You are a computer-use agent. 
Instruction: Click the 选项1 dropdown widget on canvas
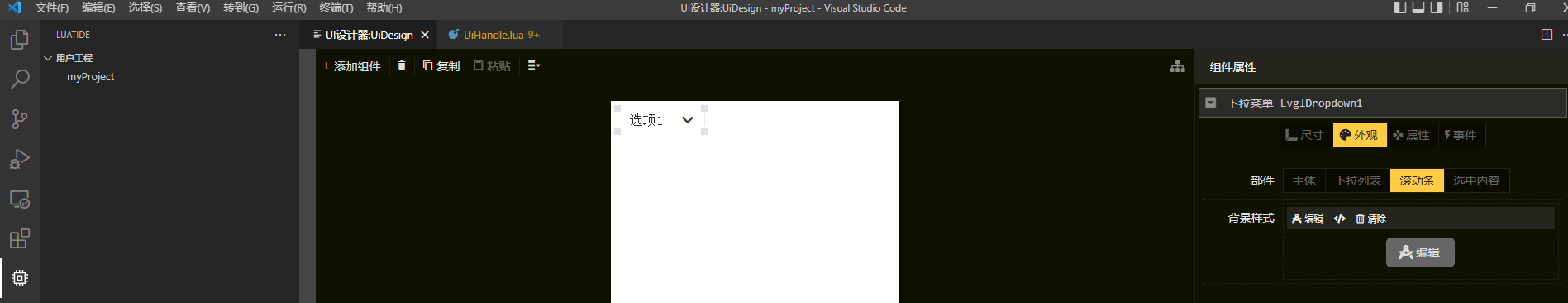pyautogui.click(x=661, y=120)
